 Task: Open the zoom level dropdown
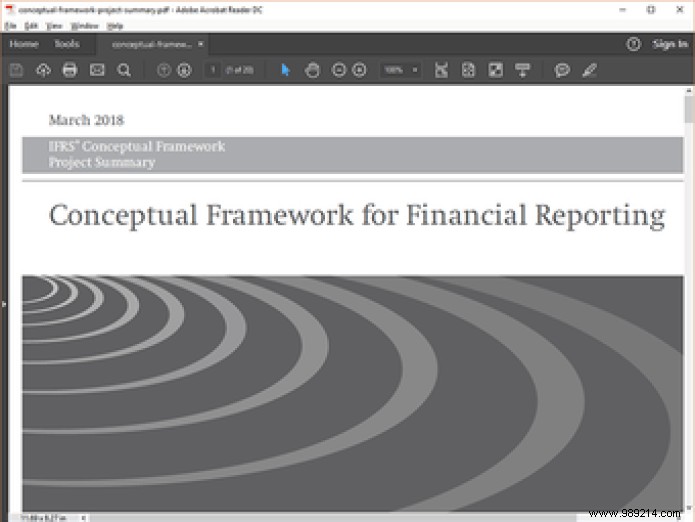click(x=414, y=70)
